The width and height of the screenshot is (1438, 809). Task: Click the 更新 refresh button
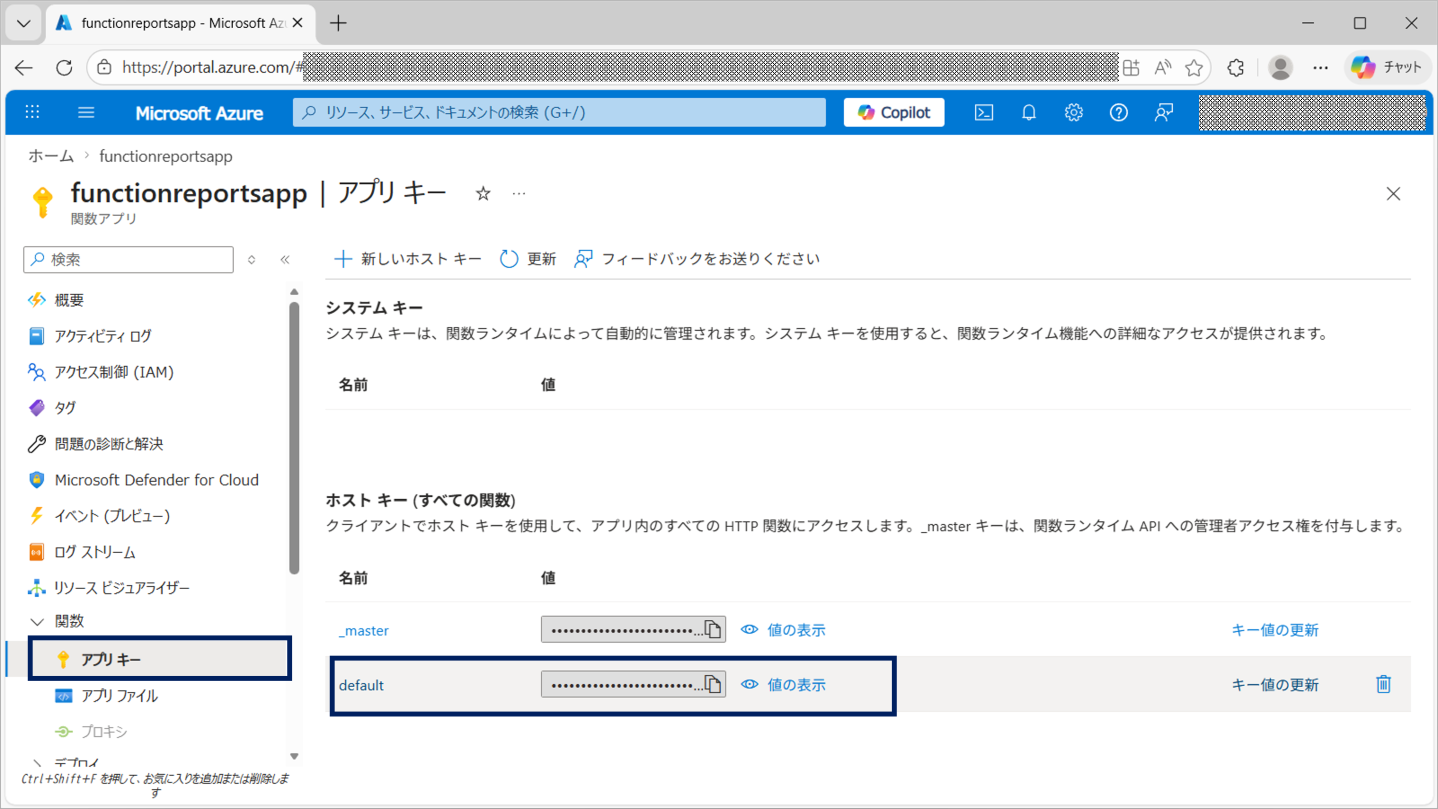coord(528,259)
